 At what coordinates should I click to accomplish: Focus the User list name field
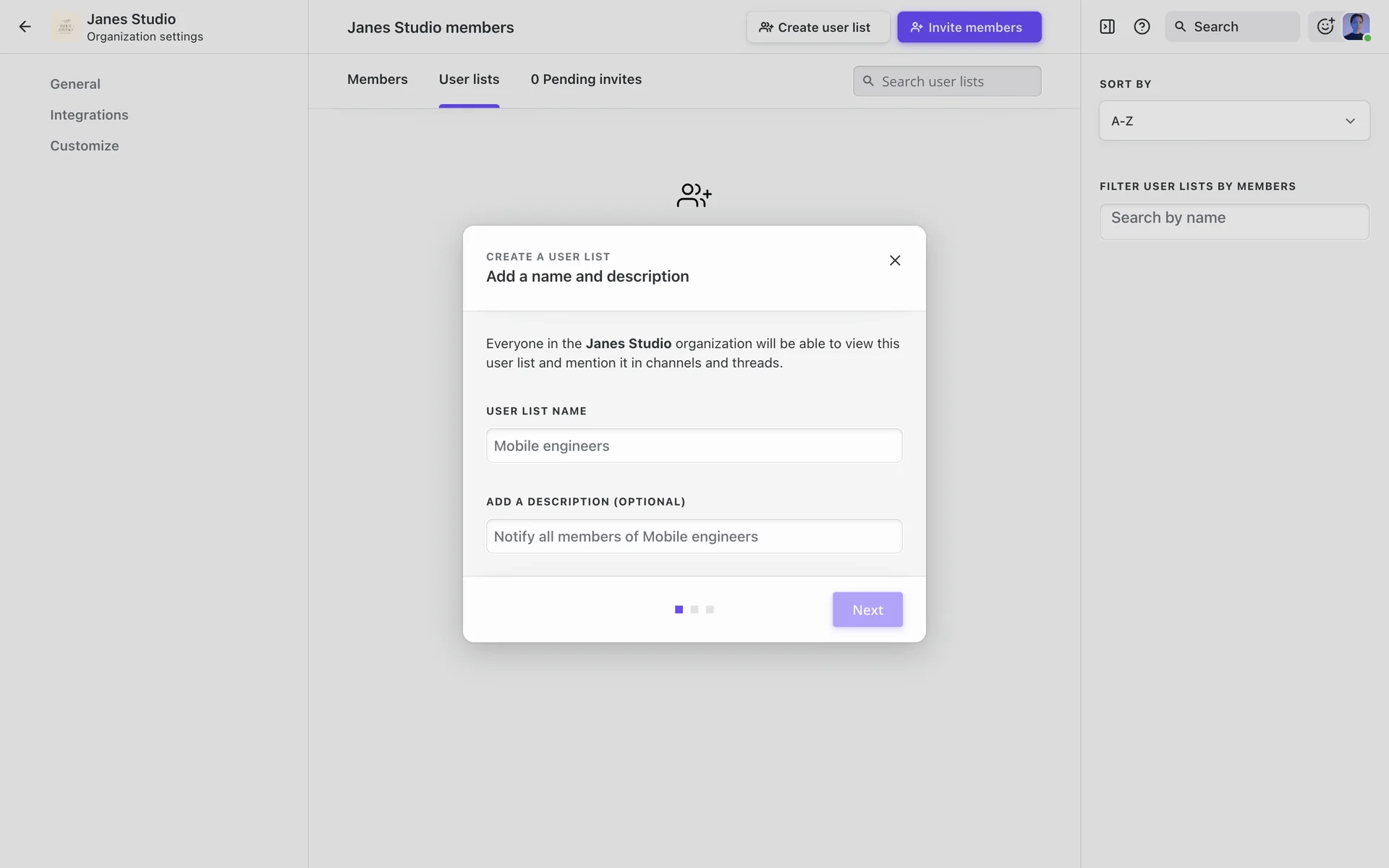tap(694, 446)
